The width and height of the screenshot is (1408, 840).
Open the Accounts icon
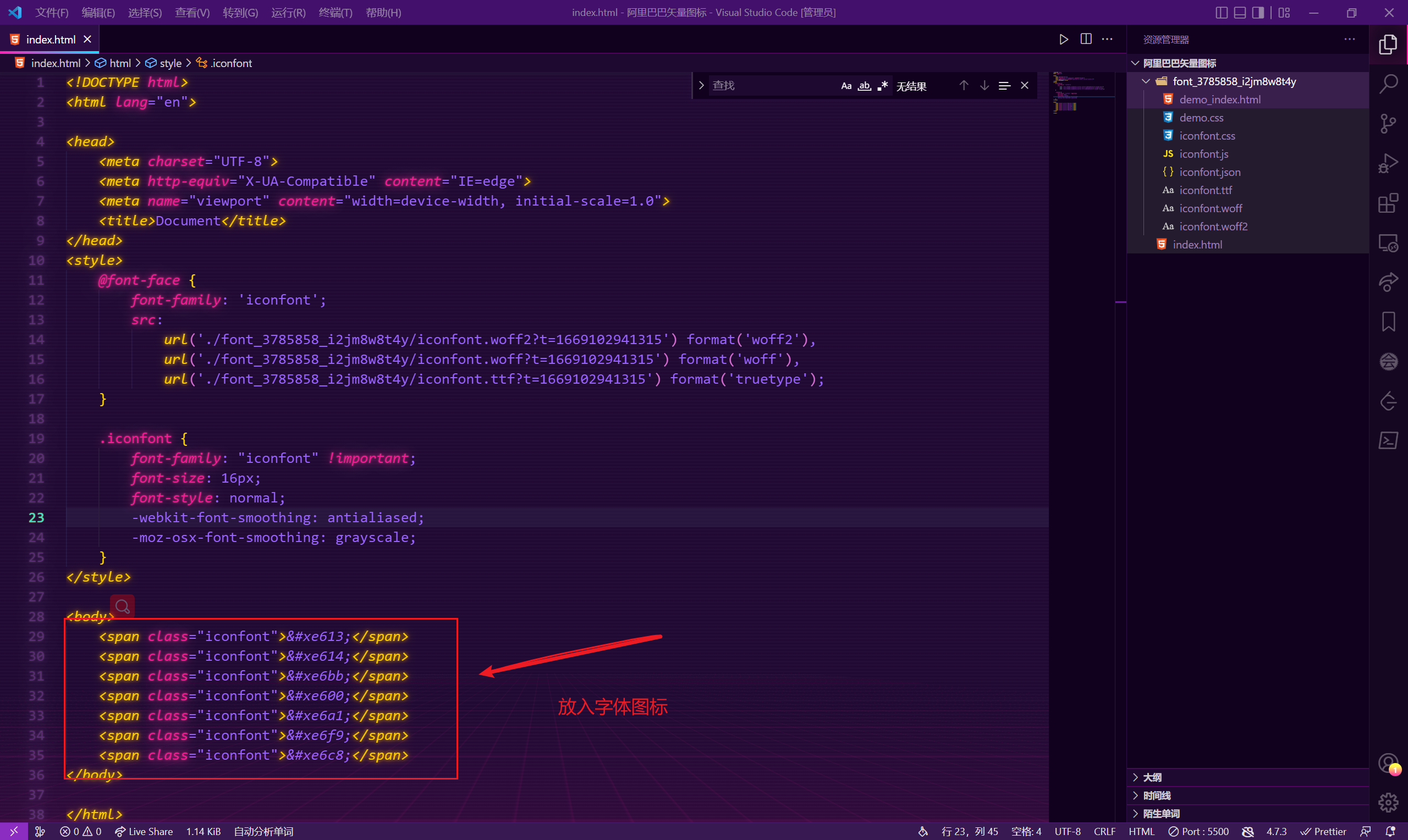tap(1388, 763)
